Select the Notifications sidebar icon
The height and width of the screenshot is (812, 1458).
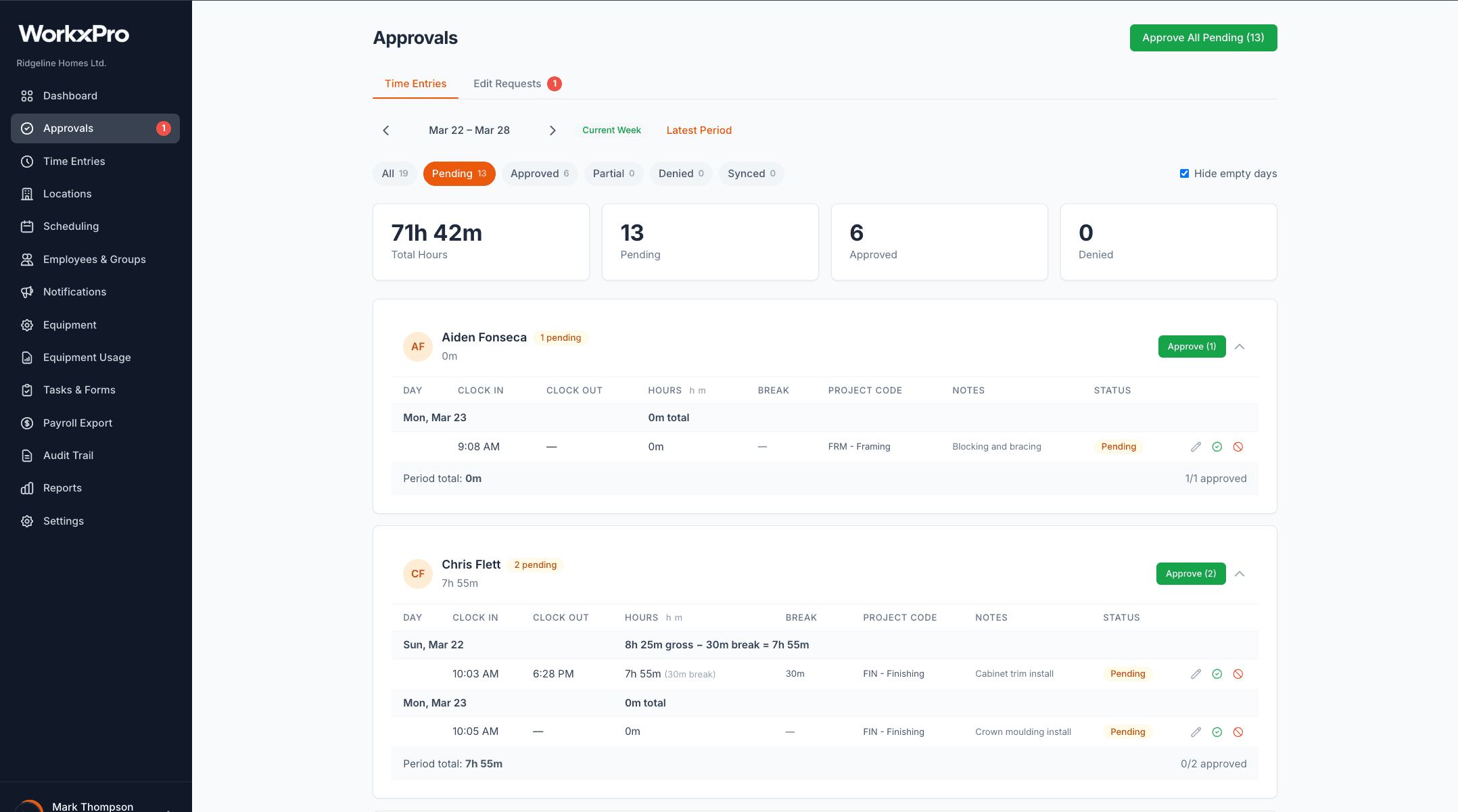point(27,291)
